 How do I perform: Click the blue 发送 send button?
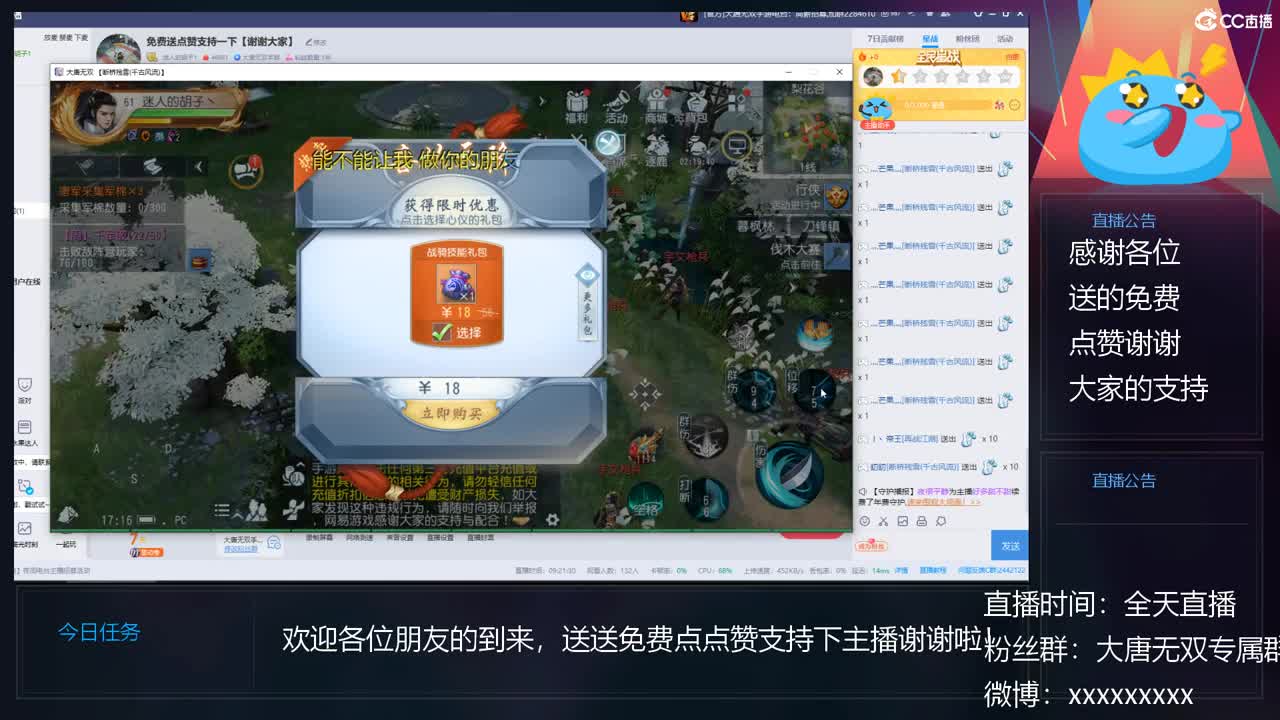[1010, 546]
